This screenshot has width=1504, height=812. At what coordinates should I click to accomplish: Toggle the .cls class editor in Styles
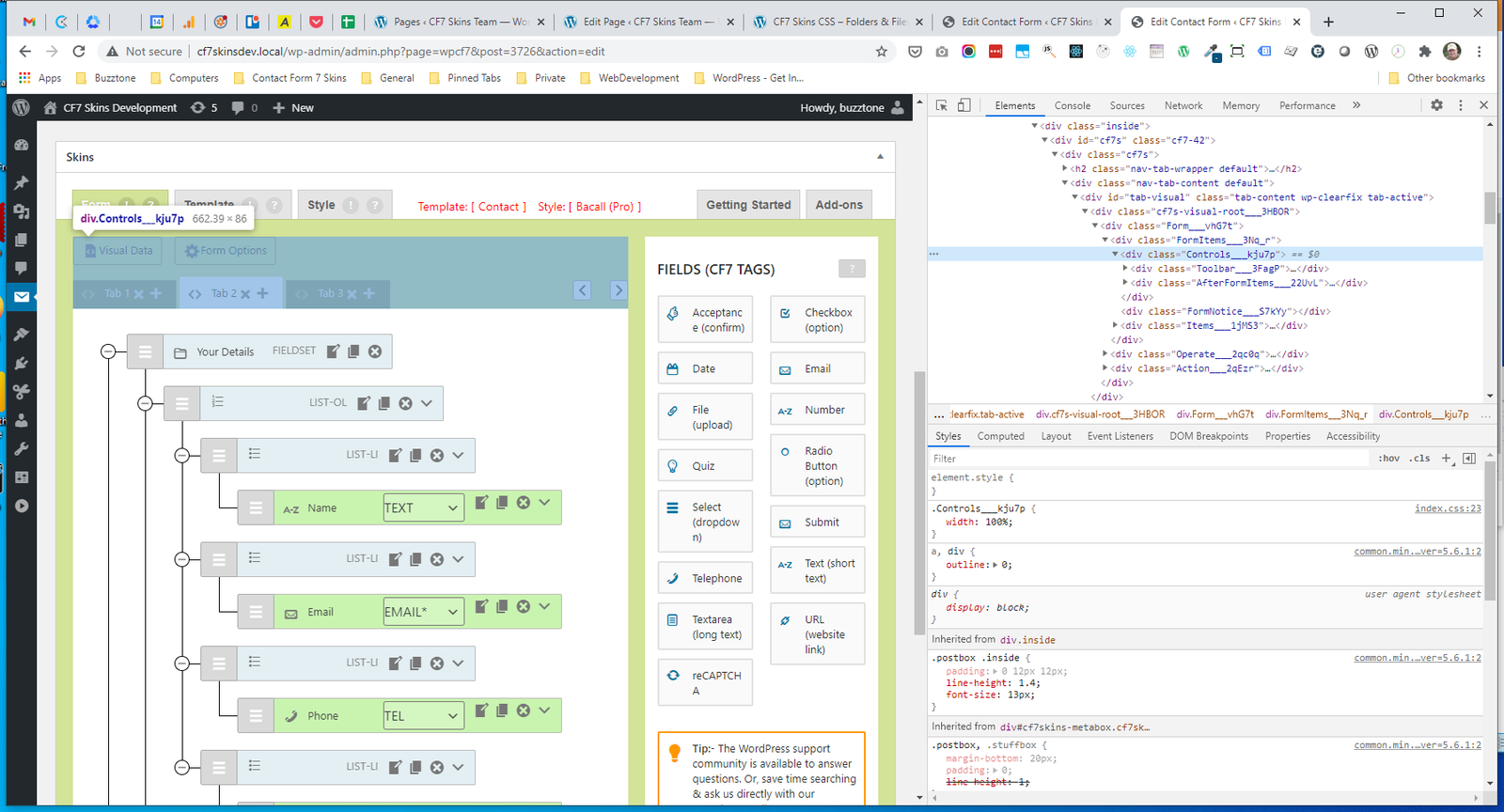click(1420, 459)
